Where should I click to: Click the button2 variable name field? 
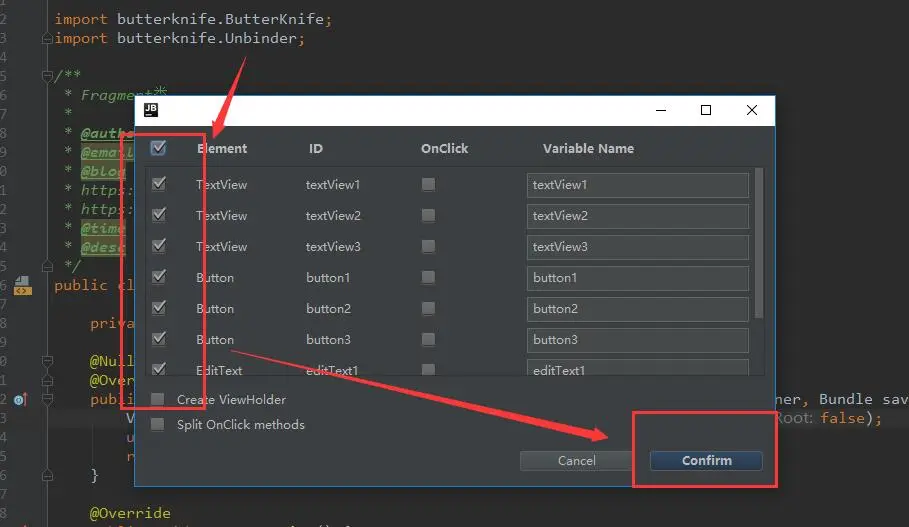pos(638,309)
